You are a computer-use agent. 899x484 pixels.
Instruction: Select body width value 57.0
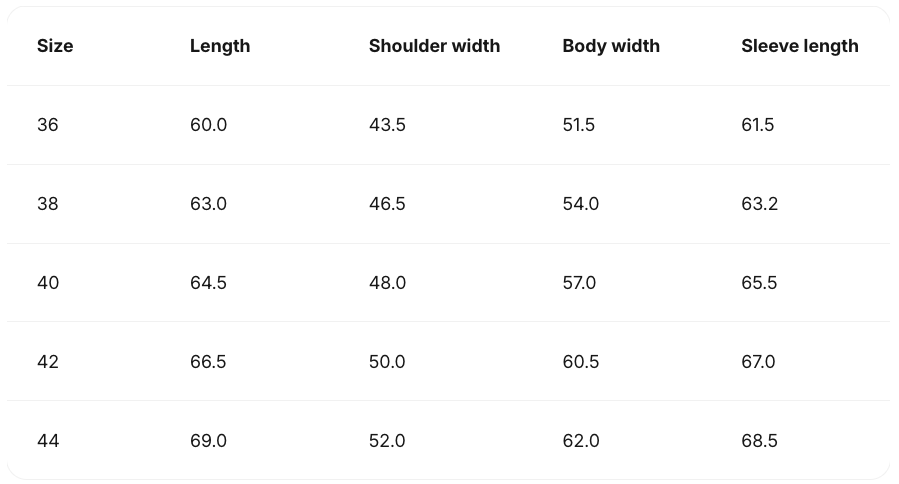coord(579,283)
